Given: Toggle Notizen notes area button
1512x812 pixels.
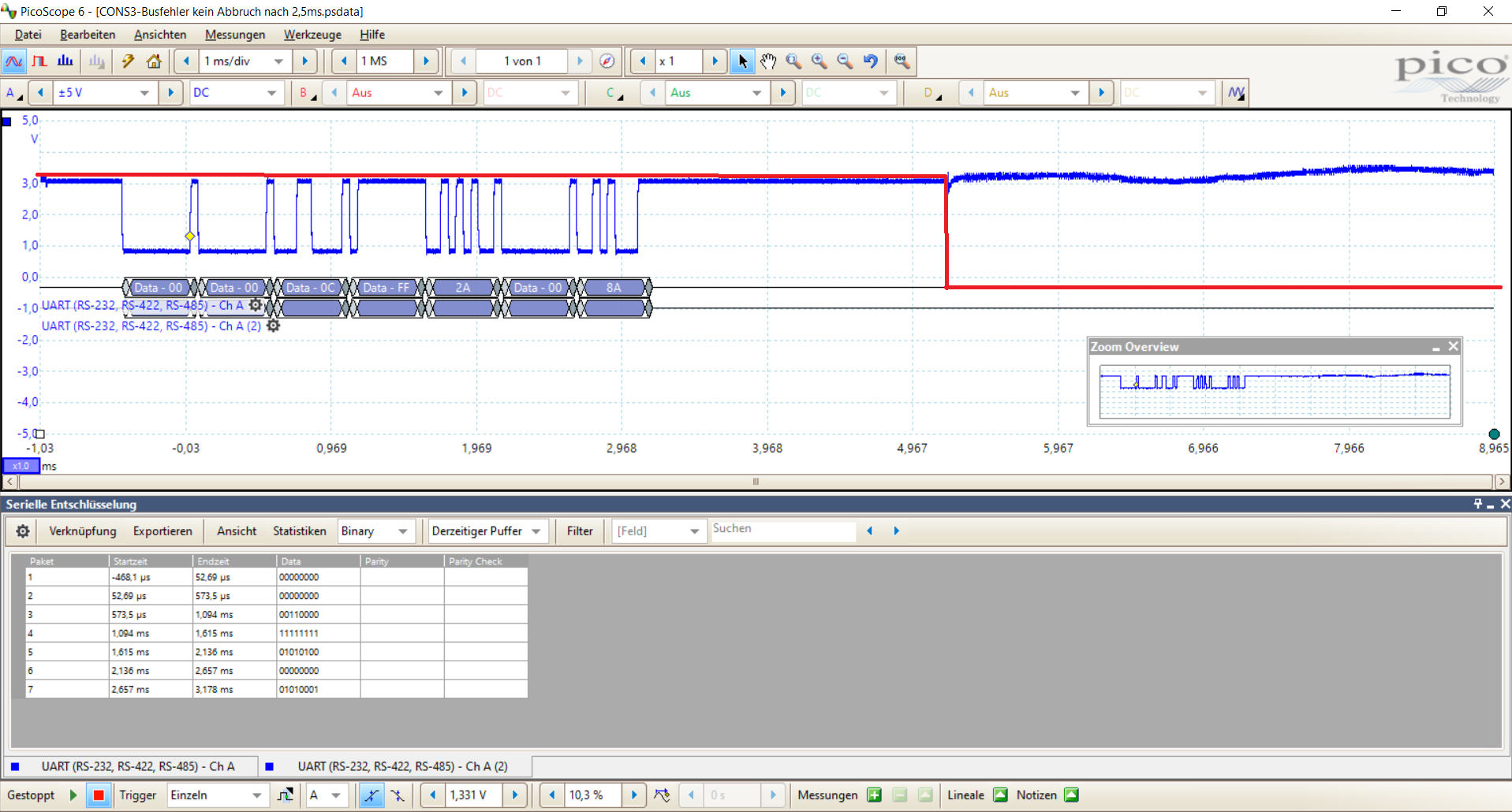Looking at the screenshot, I should click(1072, 795).
